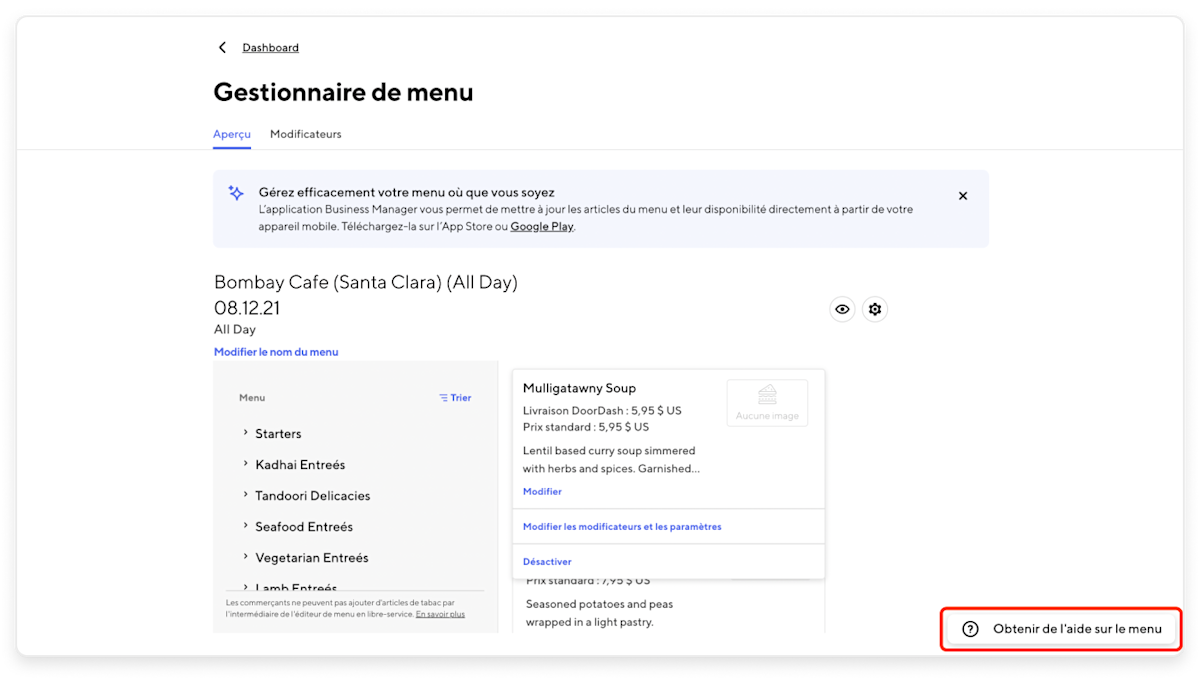This screenshot has height=686, width=1200.
Task: Expand the Tandoori Delicacies chevron
Action: pyautogui.click(x=245, y=495)
